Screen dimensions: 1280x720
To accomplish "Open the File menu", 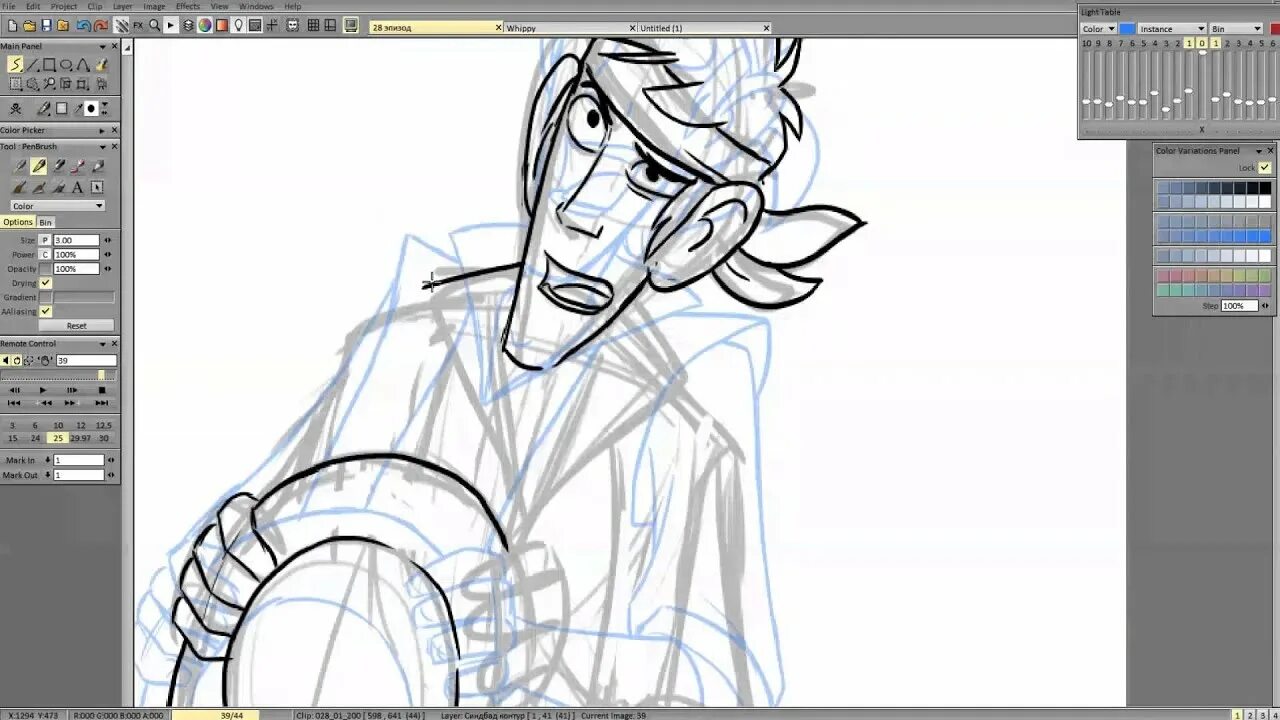I will [9, 6].
